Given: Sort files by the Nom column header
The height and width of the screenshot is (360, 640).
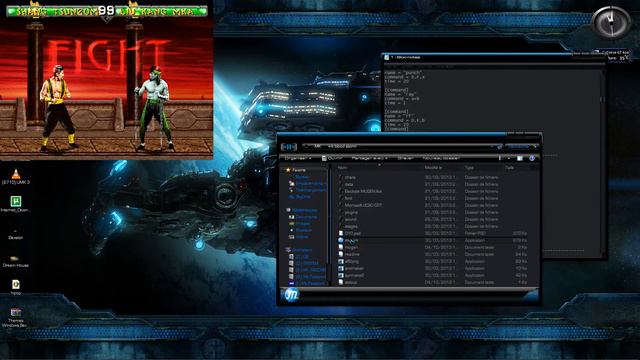Looking at the screenshot, I should [x=379, y=167].
